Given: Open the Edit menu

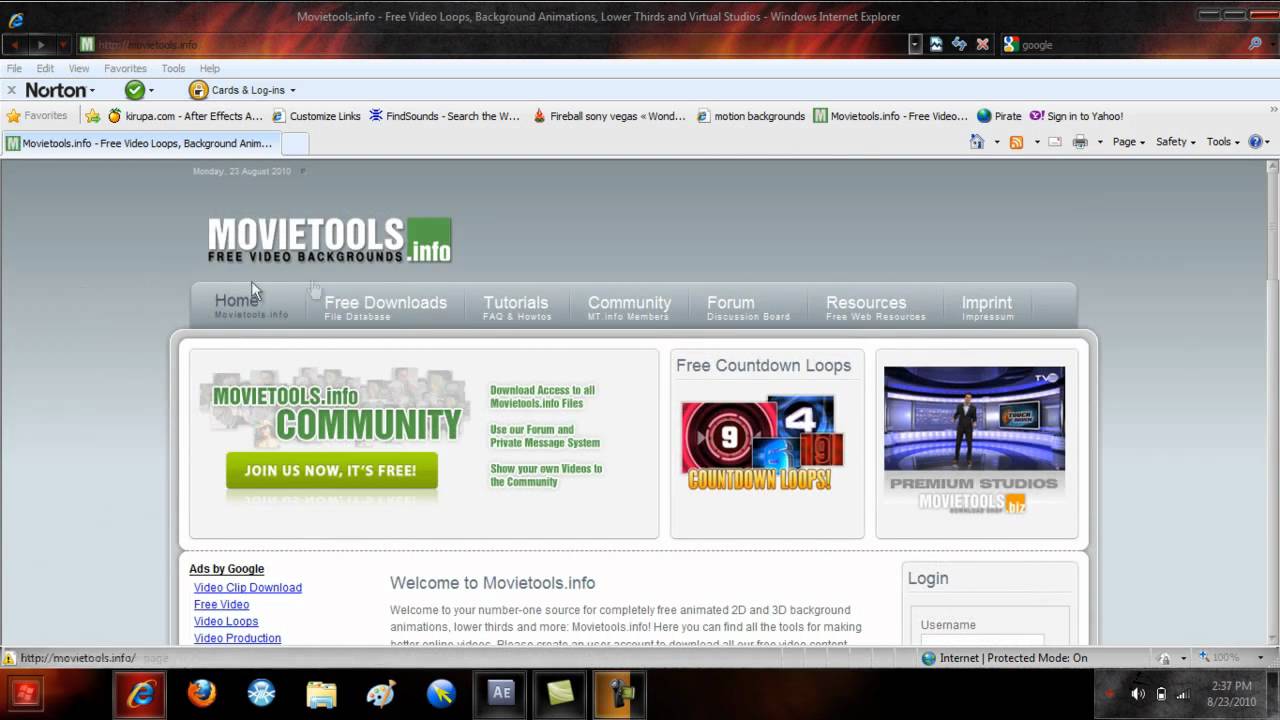Looking at the screenshot, I should pyautogui.click(x=45, y=68).
